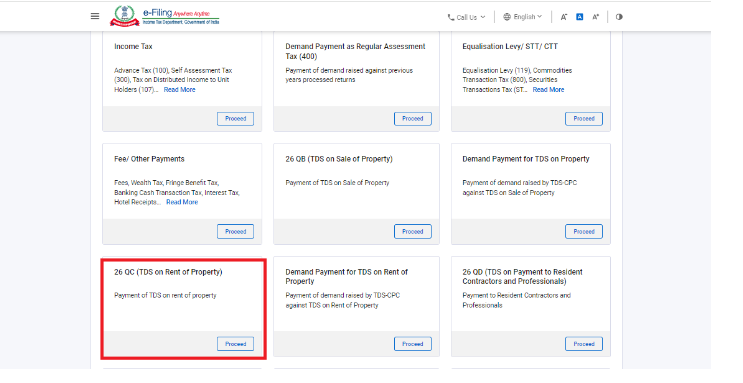Image resolution: width=743 pixels, height=383 pixels.
Task: Select the default font size A icon
Action: click(x=580, y=17)
